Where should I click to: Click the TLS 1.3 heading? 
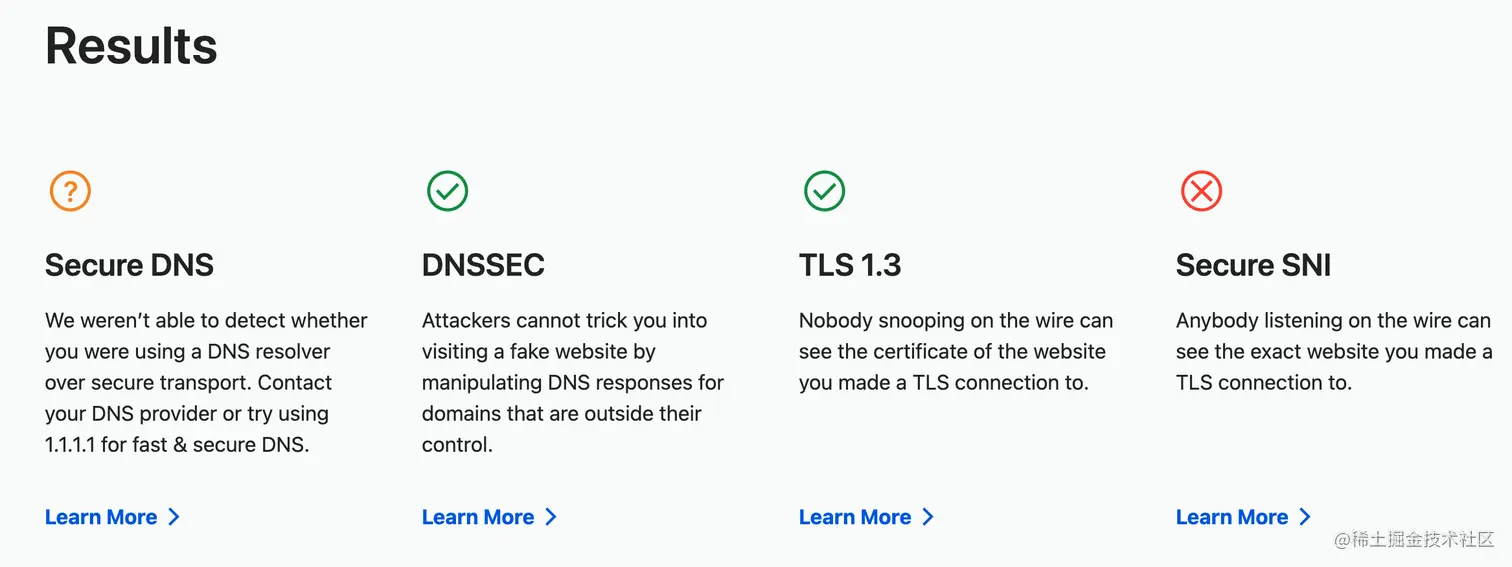click(850, 265)
